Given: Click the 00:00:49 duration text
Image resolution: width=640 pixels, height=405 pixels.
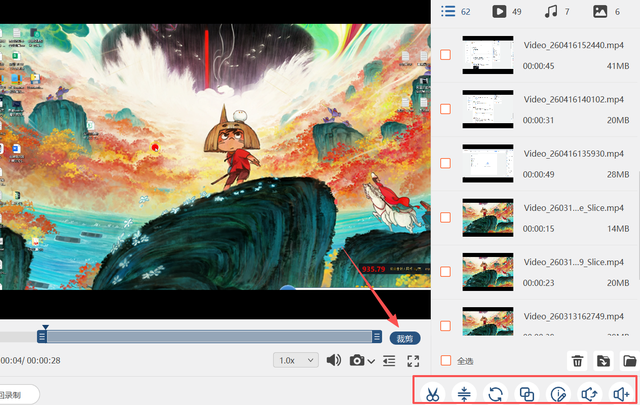Looking at the screenshot, I should pyautogui.click(x=538, y=175).
